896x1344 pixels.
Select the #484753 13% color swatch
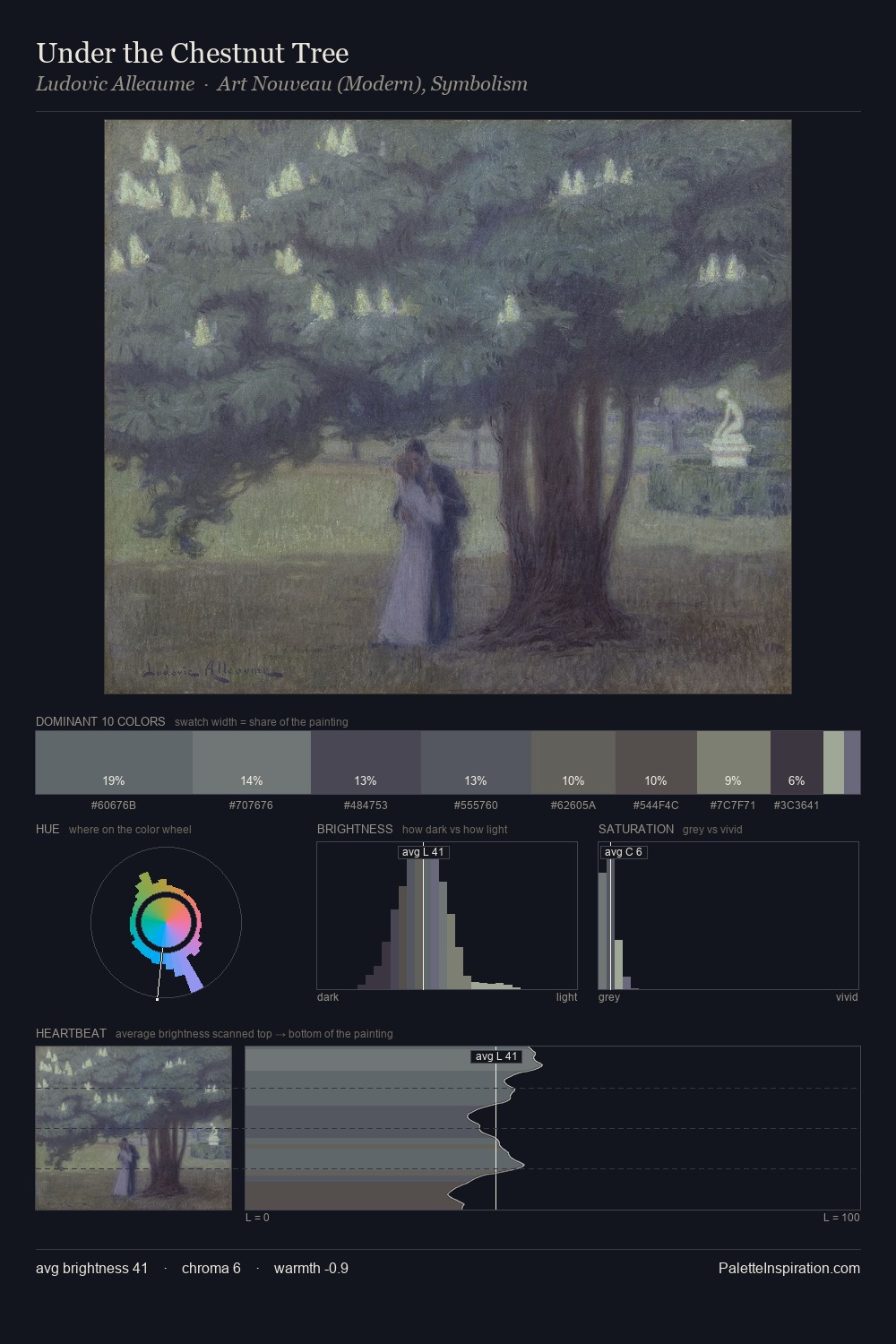[x=366, y=762]
